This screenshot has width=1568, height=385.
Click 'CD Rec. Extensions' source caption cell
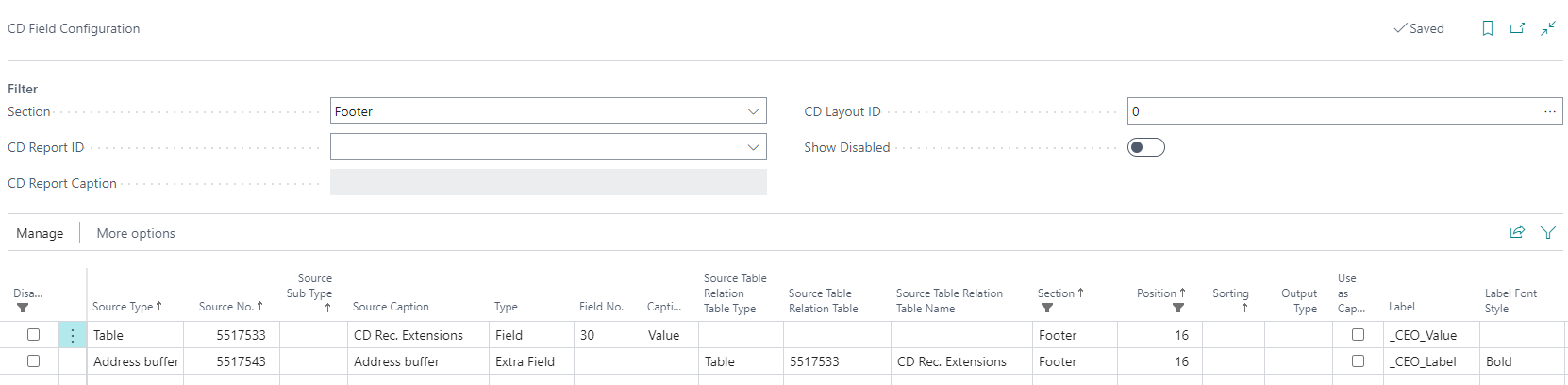[x=418, y=335]
